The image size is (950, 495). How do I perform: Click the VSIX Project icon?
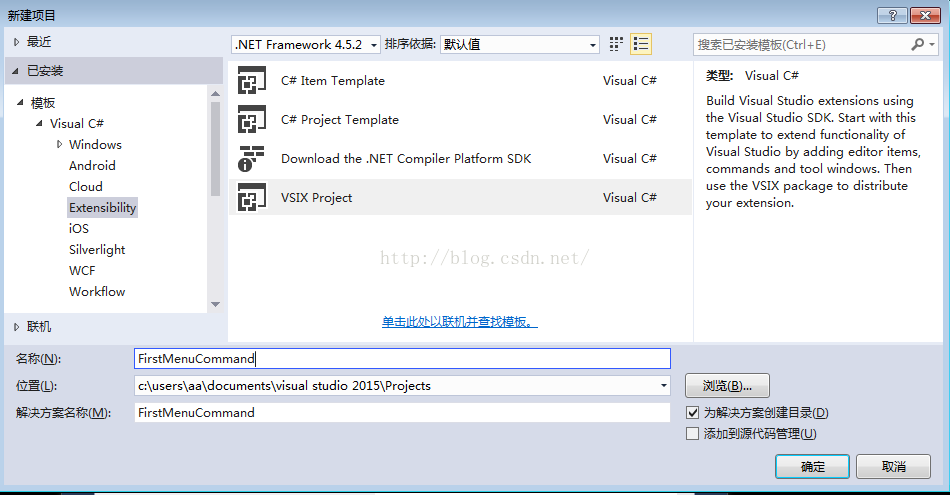pyautogui.click(x=252, y=198)
